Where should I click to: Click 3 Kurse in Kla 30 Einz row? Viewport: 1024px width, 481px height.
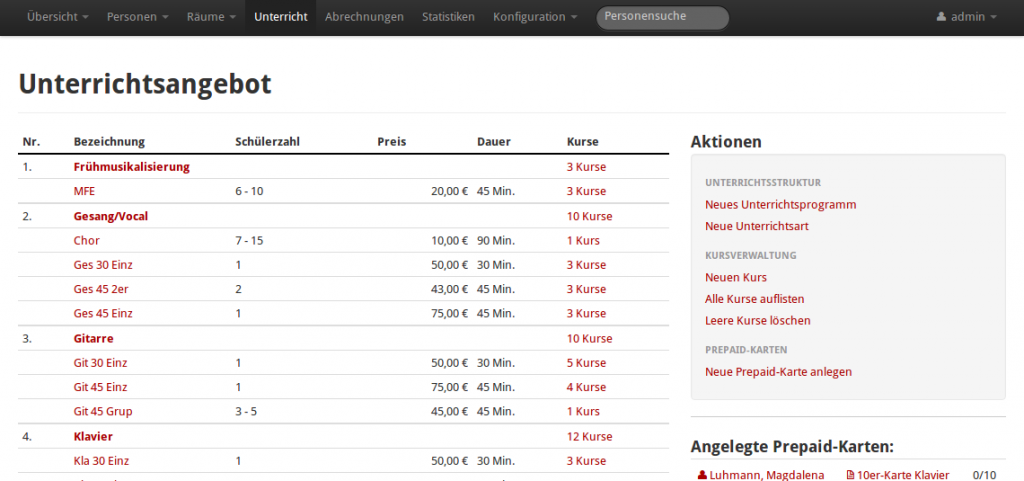586,461
